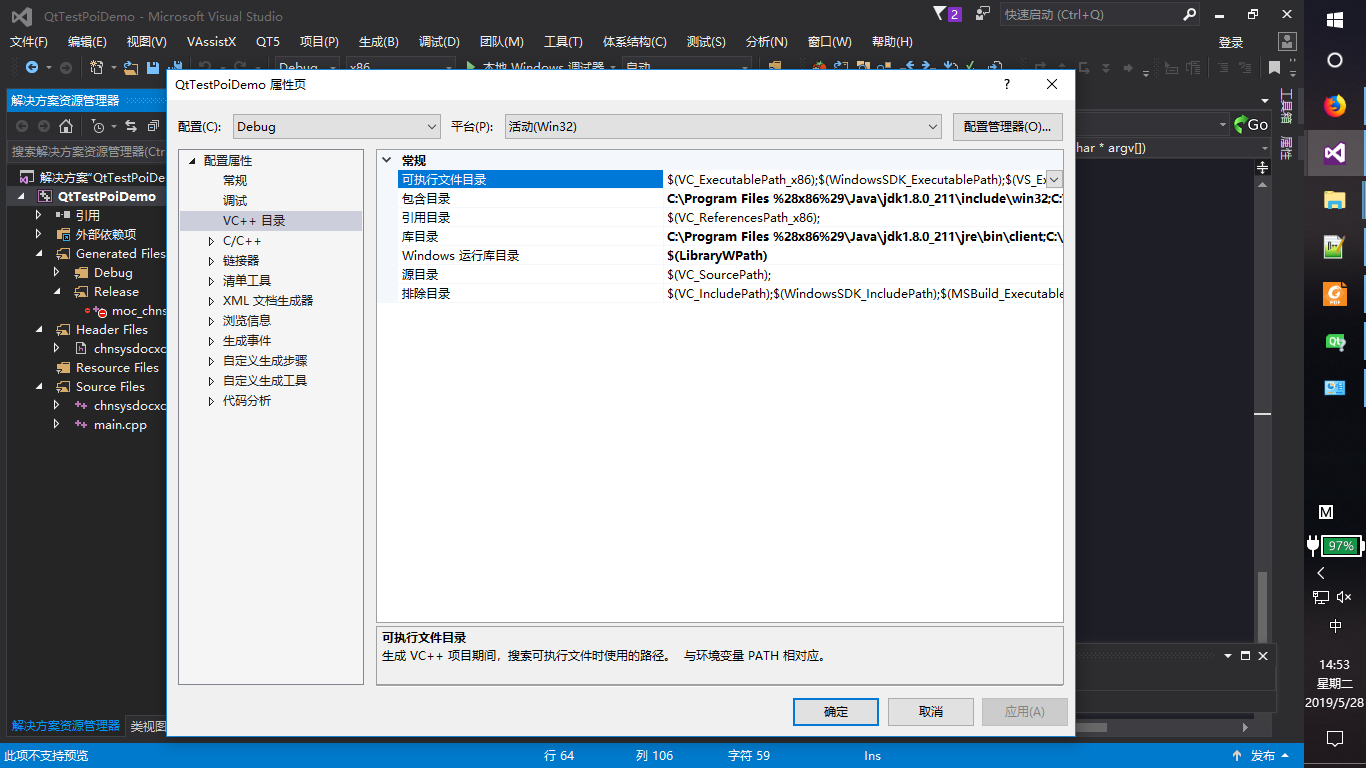
Task: Click the 配置管理器(O) button
Action: (x=1006, y=126)
